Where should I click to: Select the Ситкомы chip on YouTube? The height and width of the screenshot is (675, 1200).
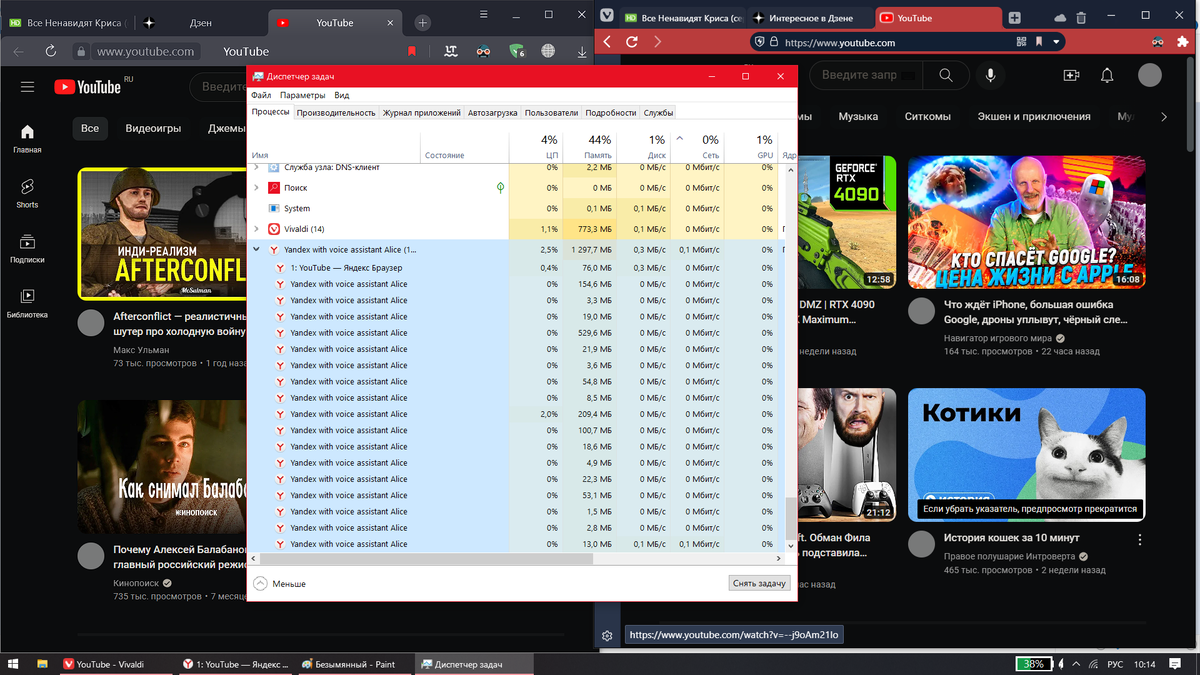click(927, 116)
